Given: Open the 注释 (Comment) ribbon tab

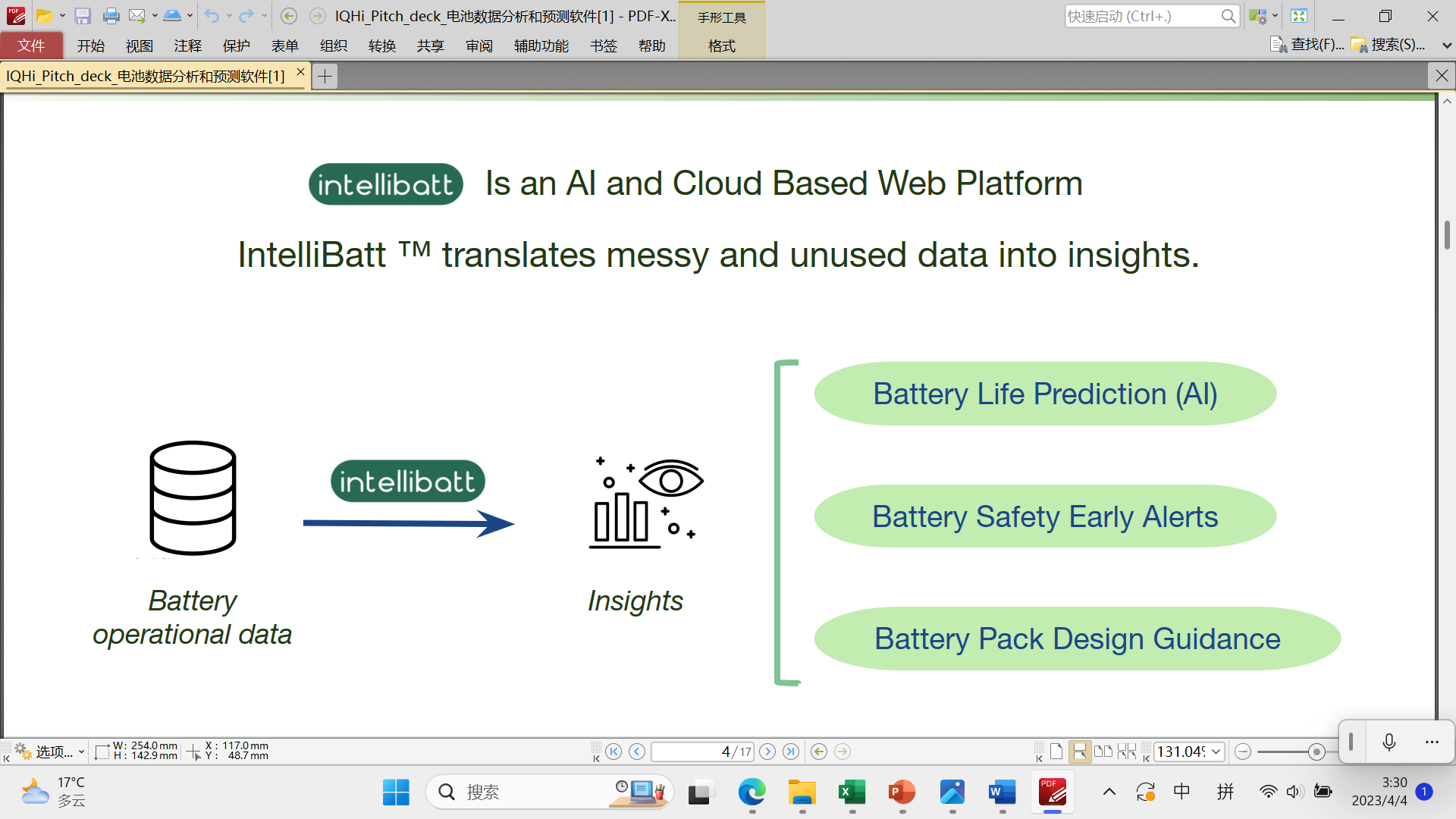Looking at the screenshot, I should coord(187,45).
